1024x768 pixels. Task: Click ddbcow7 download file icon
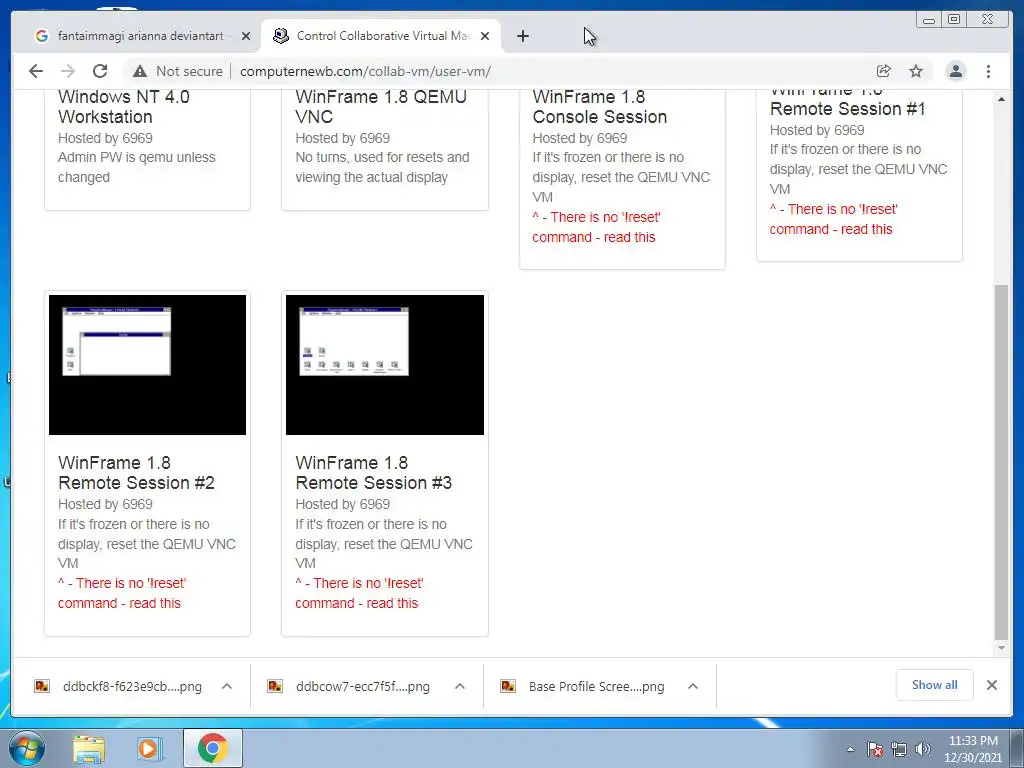coord(275,686)
